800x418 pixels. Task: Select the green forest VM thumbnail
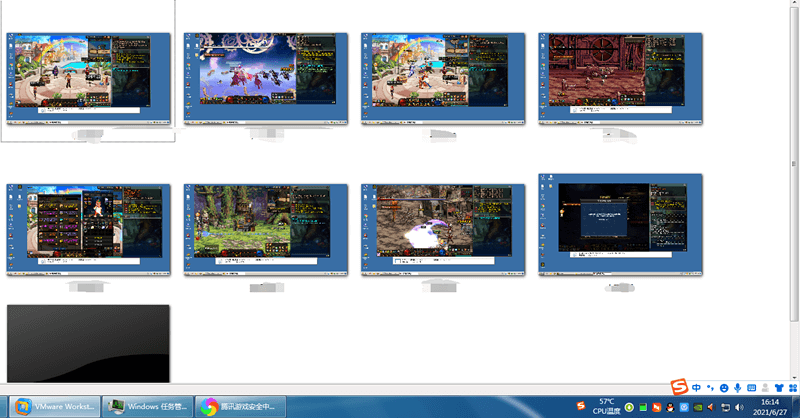(266, 230)
